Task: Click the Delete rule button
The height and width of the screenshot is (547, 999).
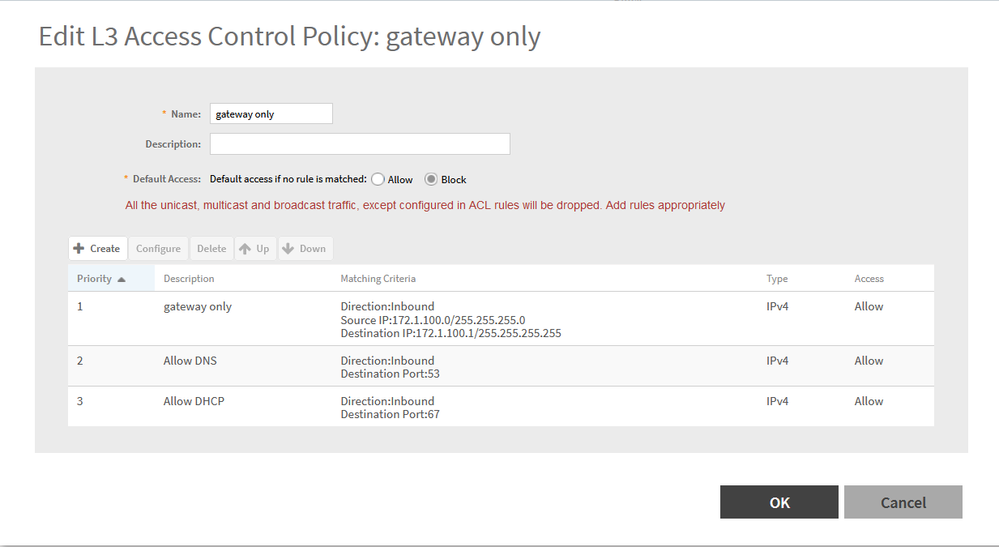Action: [x=211, y=249]
